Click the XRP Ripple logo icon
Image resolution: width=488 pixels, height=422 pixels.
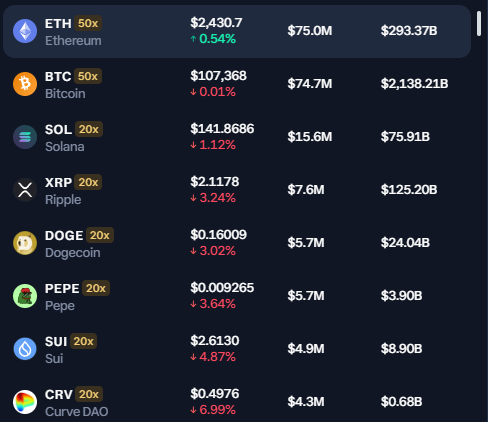pos(25,190)
